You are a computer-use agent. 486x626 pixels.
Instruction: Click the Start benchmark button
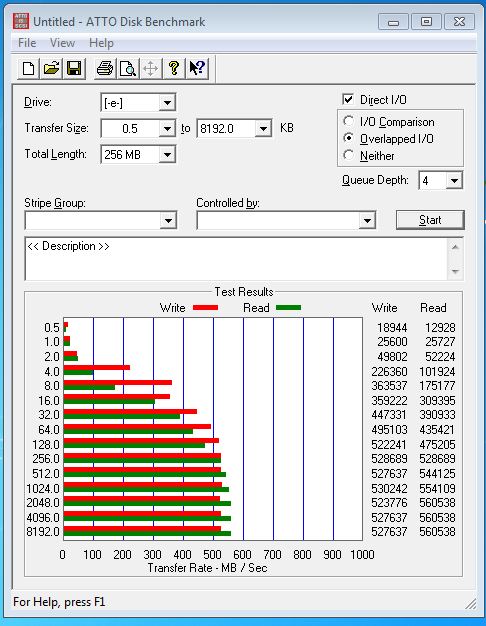(430, 220)
